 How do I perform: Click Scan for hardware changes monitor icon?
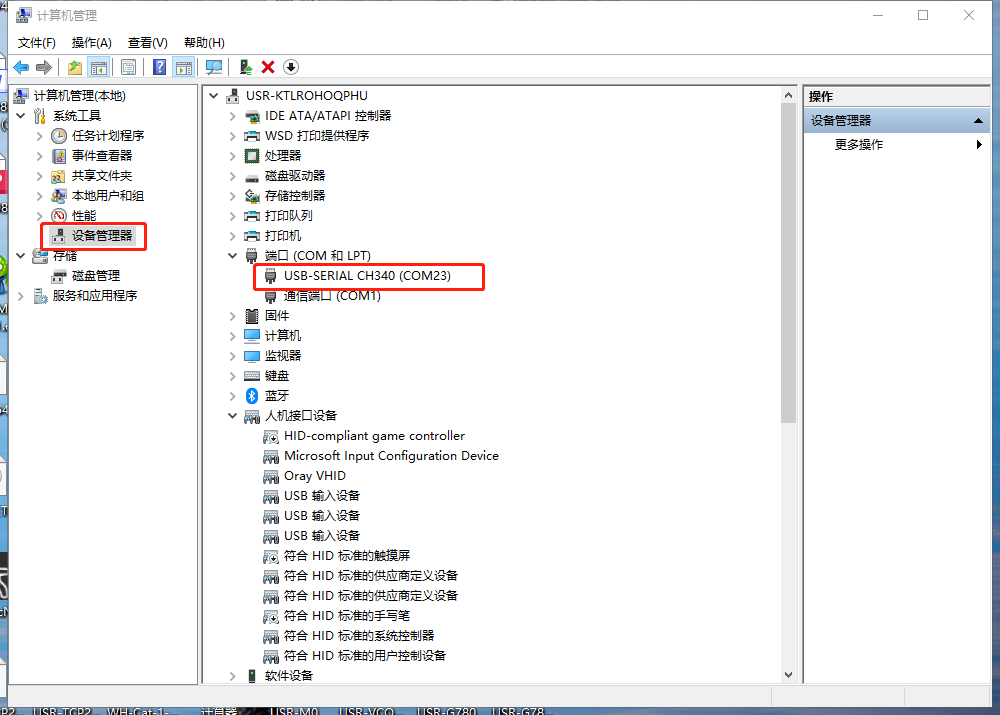214,67
